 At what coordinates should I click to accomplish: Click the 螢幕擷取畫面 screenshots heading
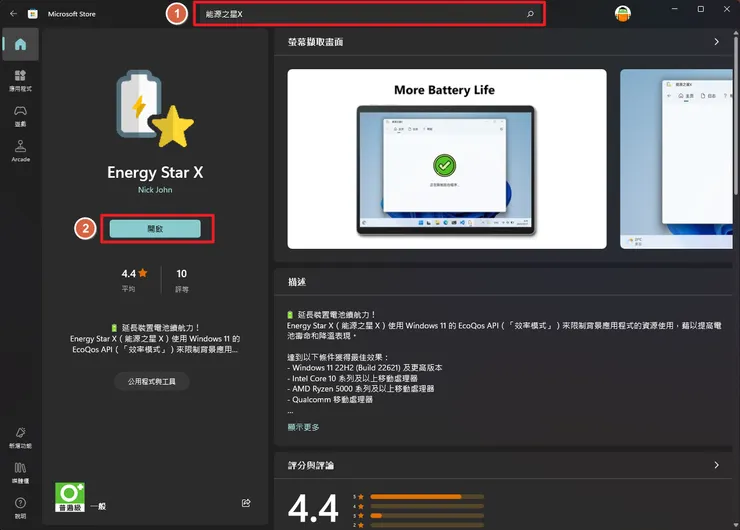(x=316, y=42)
